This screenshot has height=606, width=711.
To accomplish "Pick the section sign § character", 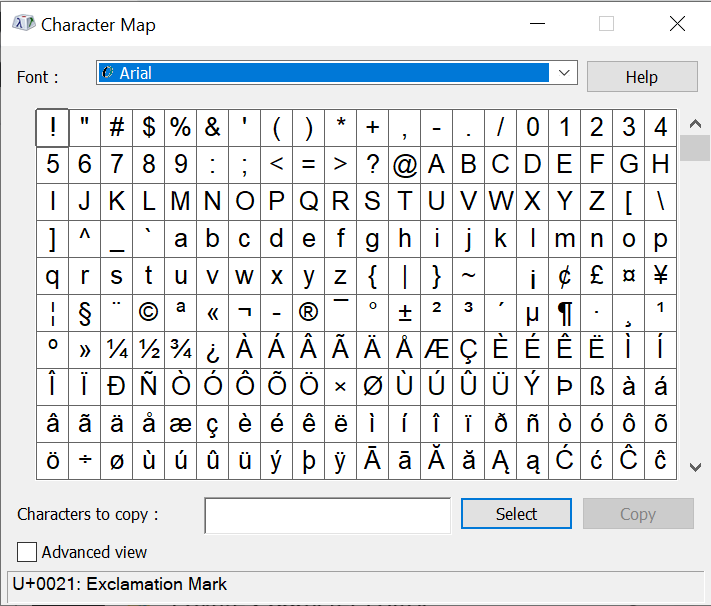I will [x=84, y=313].
